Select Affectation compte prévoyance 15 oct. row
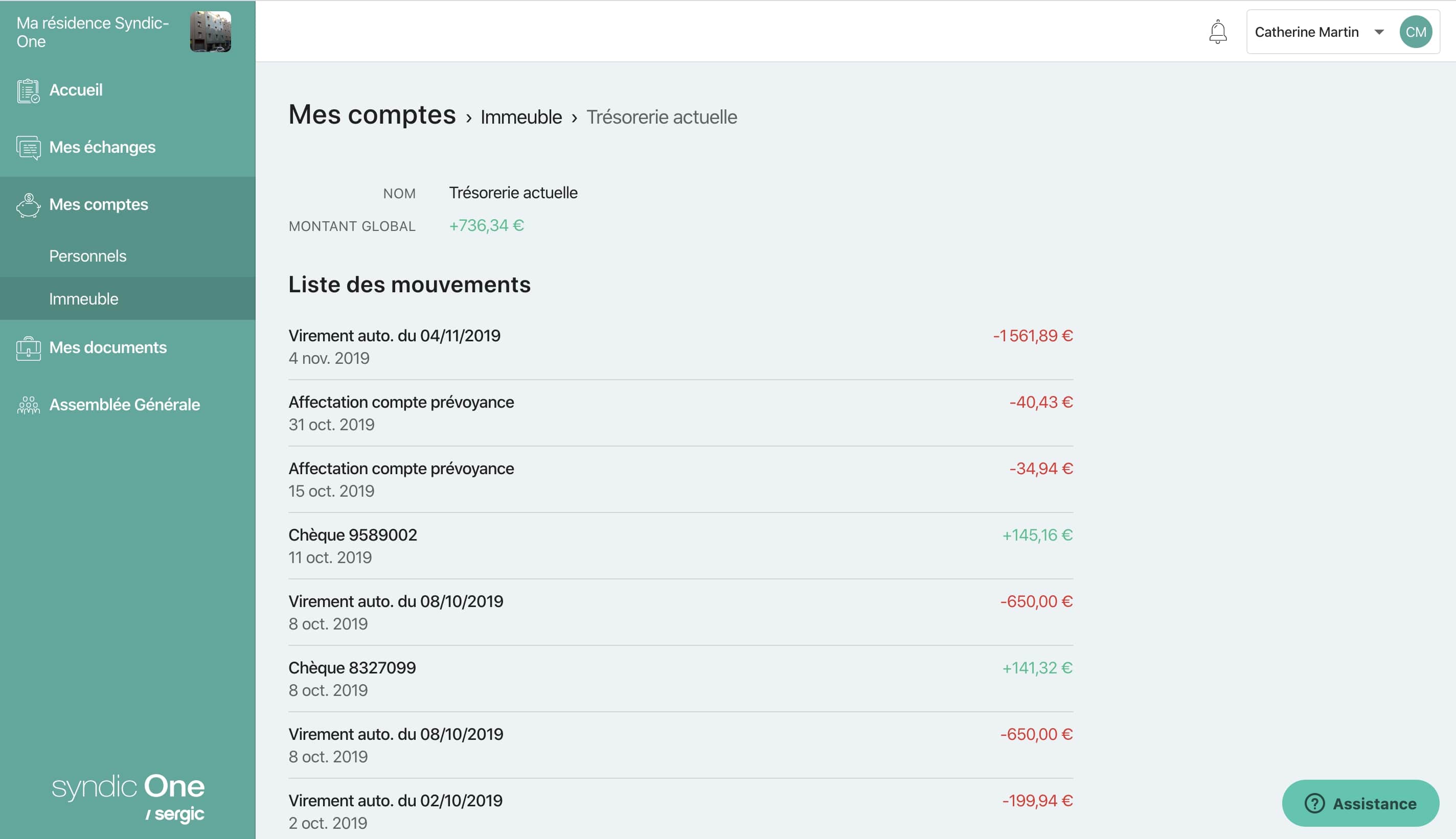Screen dimensions: 1456x839 680,479
